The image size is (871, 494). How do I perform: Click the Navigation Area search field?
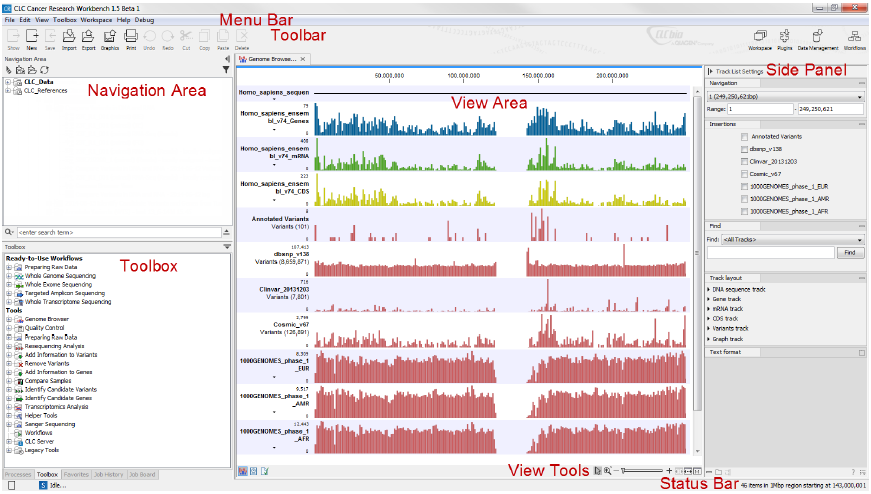coord(119,233)
